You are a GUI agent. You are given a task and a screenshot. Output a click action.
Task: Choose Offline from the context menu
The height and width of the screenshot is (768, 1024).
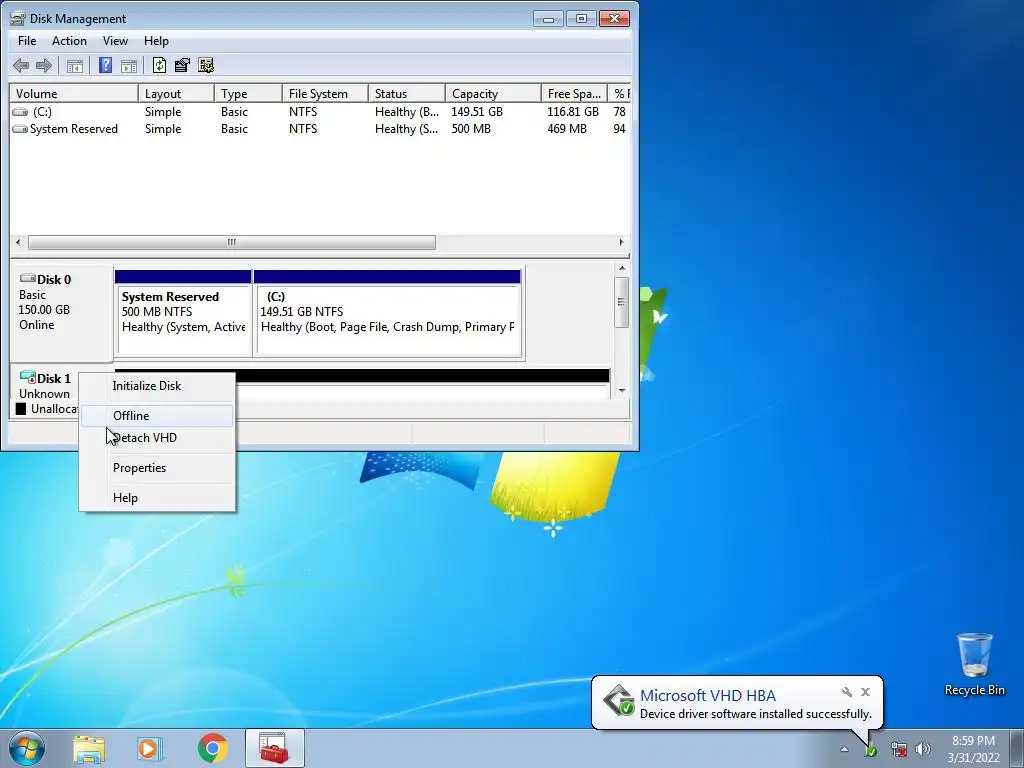coord(157,416)
